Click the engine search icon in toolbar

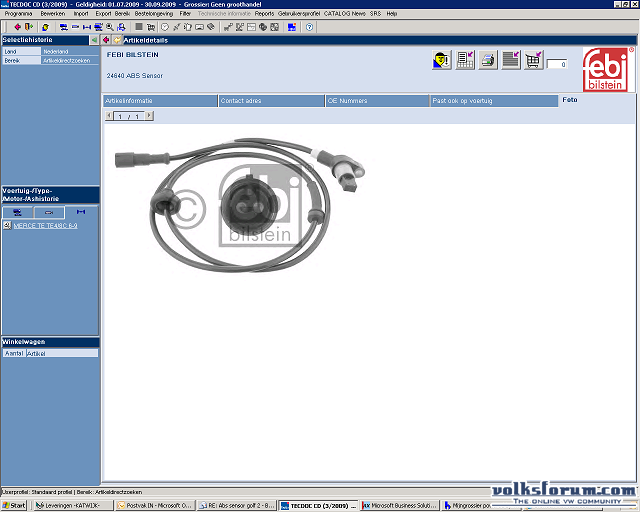click(x=75, y=27)
